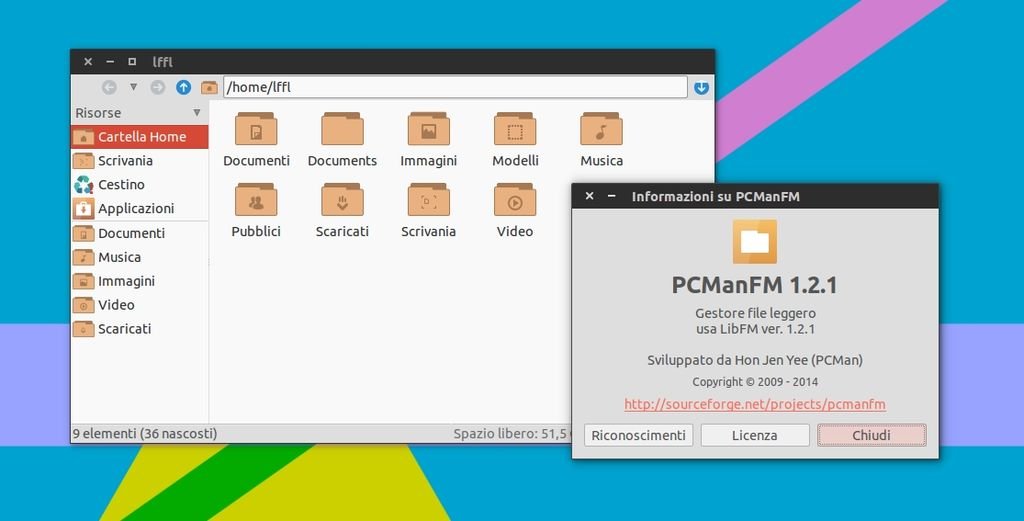Select Musica bookmark in the sidebar
The image size is (1024, 521).
coord(139,257)
